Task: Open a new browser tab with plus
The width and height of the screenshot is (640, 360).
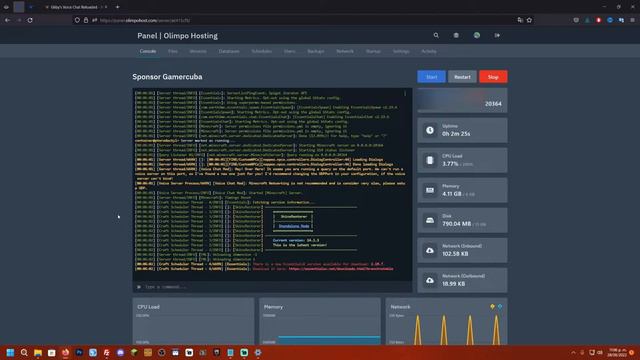Action: tap(118, 7)
